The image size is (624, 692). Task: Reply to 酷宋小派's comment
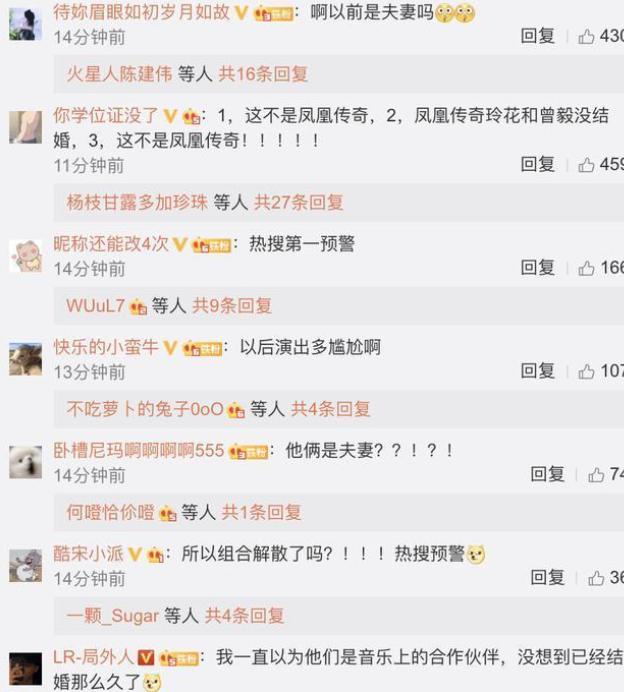[548, 577]
